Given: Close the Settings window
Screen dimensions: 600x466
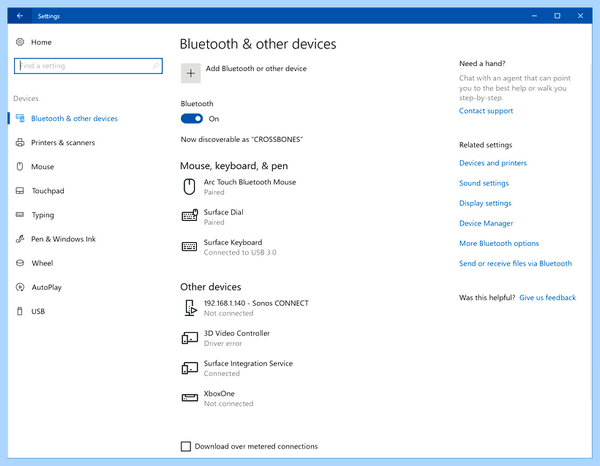Looking at the screenshot, I should tap(580, 16).
